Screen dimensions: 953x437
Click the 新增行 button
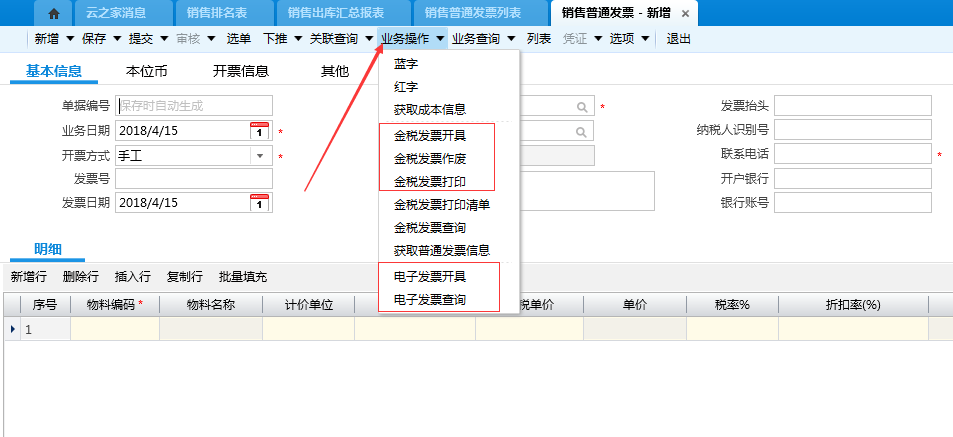[x=30, y=276]
